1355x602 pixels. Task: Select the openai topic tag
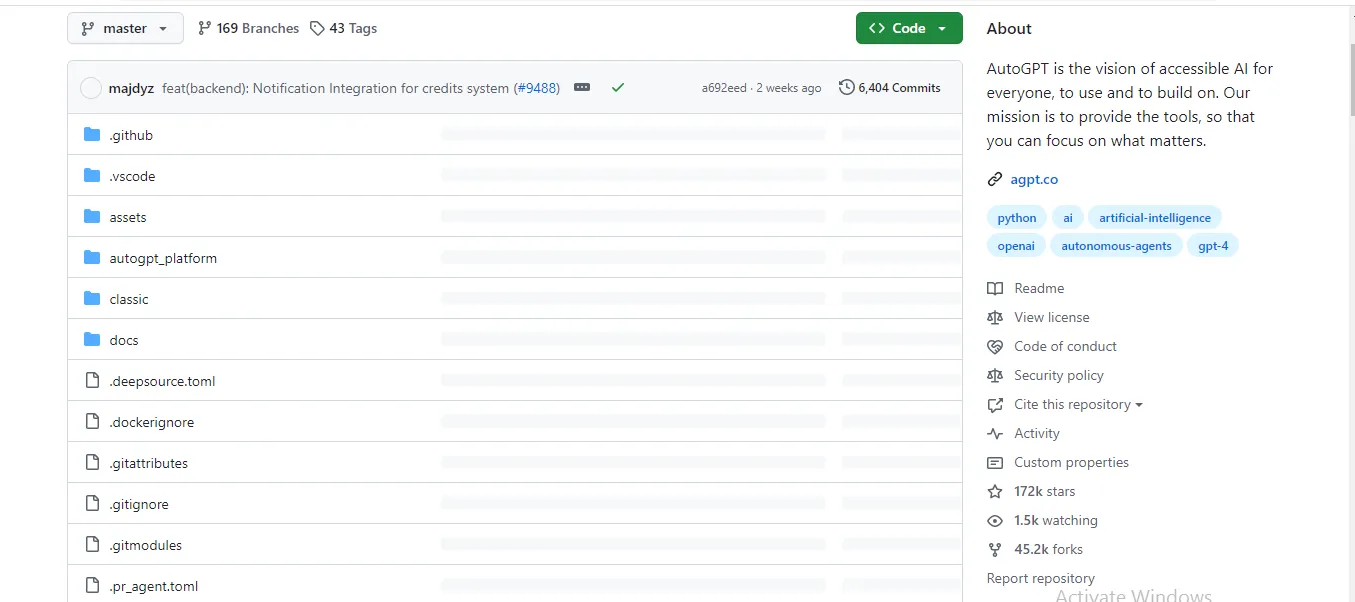pos(1016,246)
